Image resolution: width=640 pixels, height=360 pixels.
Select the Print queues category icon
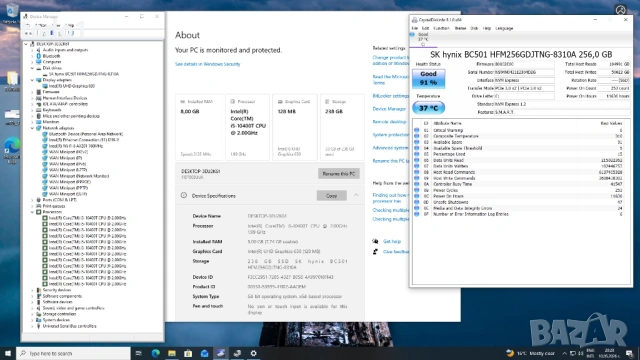pyautogui.click(x=38, y=206)
